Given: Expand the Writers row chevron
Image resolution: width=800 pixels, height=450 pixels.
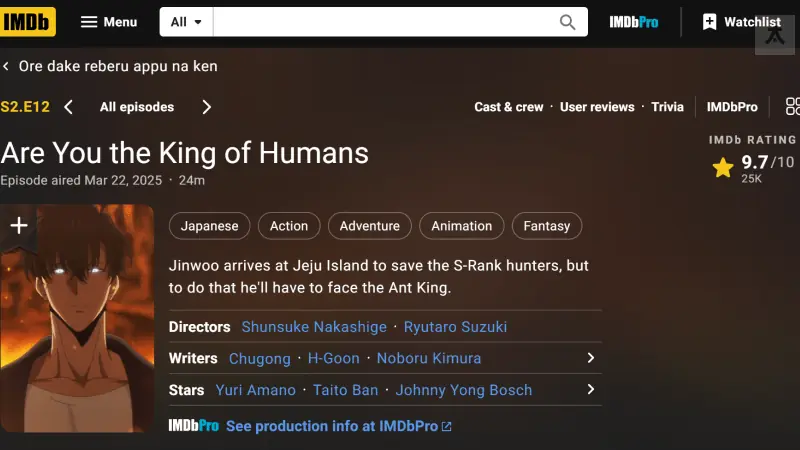Looking at the screenshot, I should pyautogui.click(x=590, y=358).
